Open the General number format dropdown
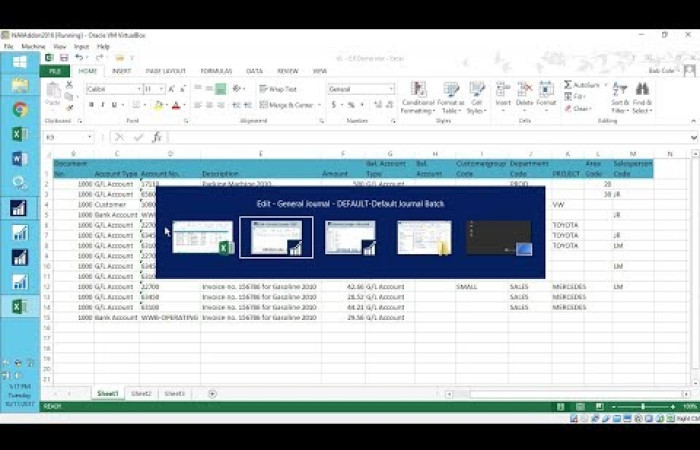 tap(391, 89)
